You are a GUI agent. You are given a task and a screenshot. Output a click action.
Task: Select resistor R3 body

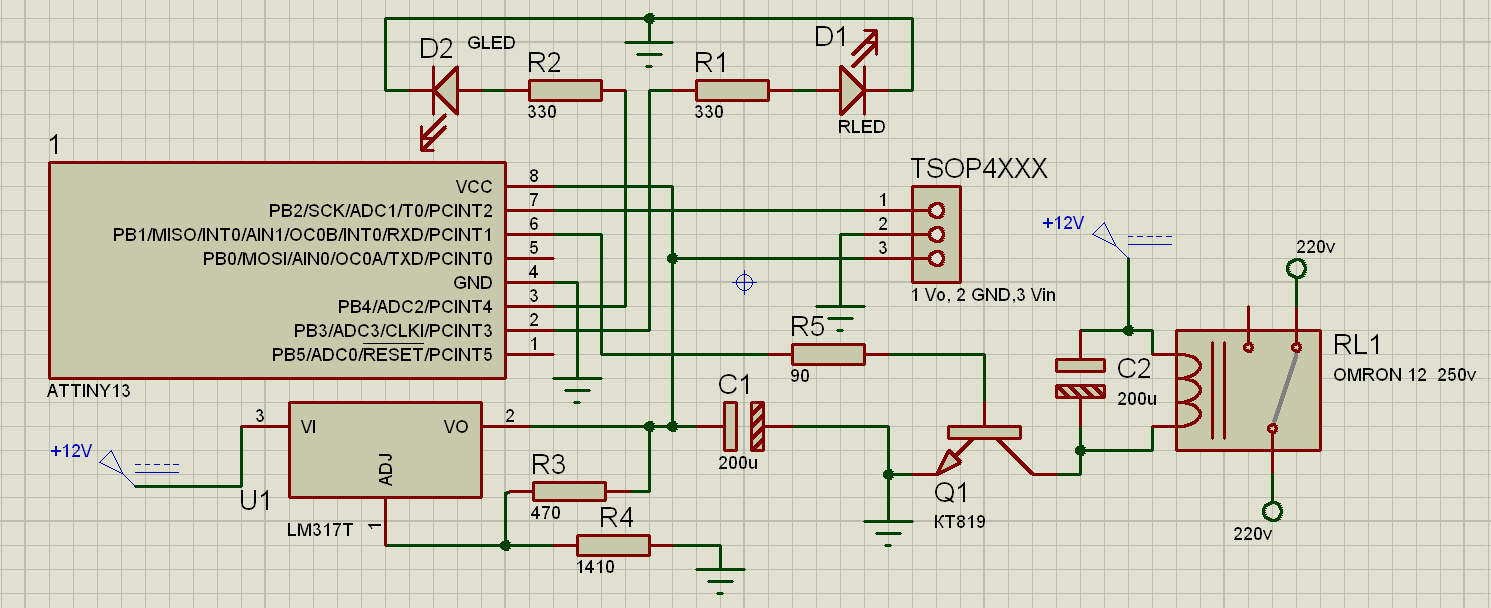point(569,491)
